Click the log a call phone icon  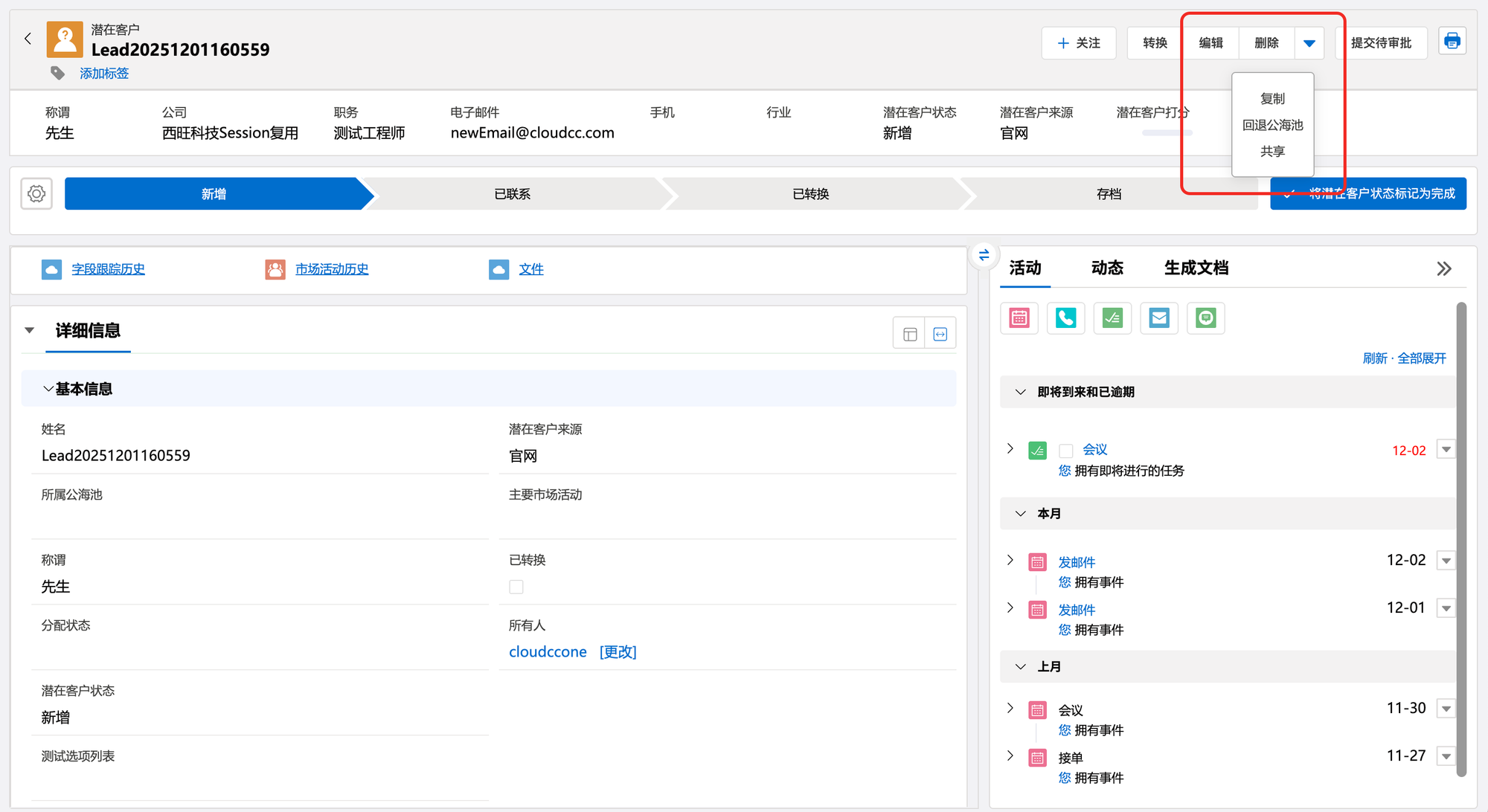pos(1065,318)
